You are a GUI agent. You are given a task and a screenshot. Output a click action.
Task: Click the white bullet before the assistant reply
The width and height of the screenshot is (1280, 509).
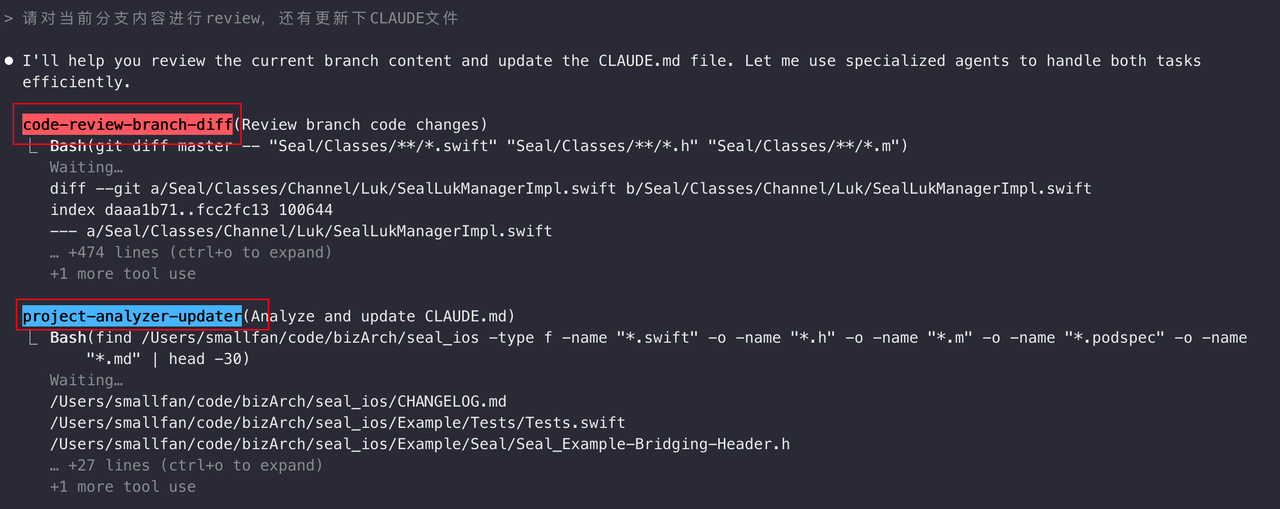tap(9, 60)
